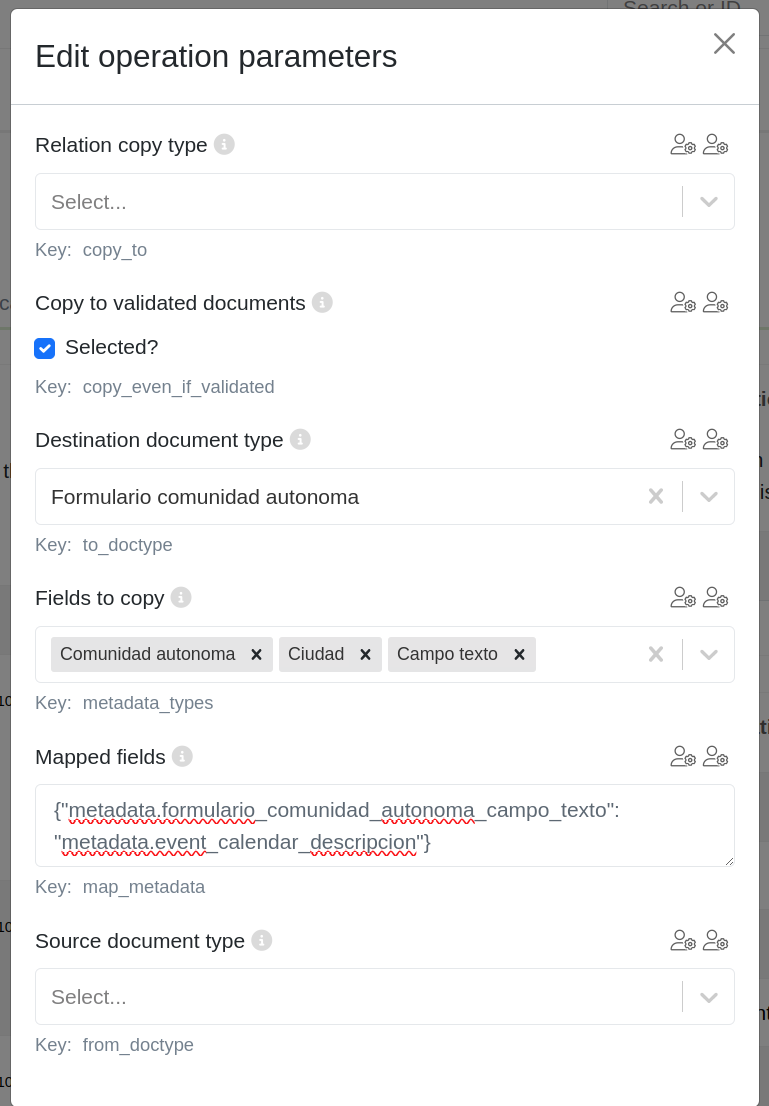Open the Source document type dropdown

pos(709,997)
